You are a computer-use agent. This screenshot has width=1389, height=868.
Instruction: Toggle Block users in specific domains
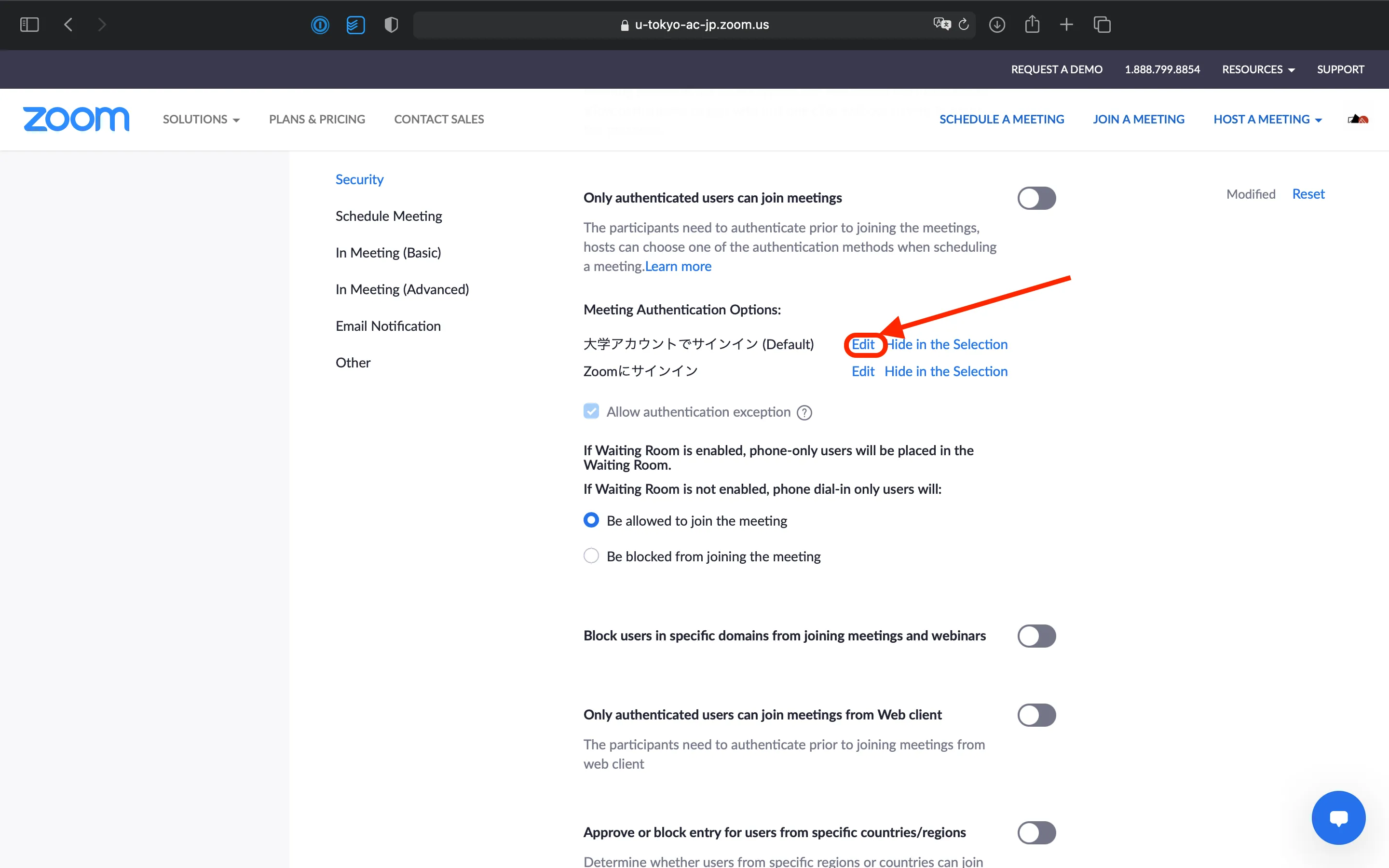pos(1036,636)
